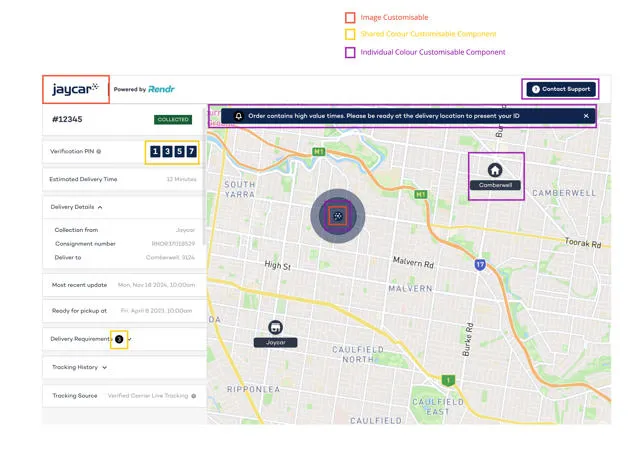640x456 pixels.
Task: Click the Verification PIN info icon
Action: coord(98,151)
